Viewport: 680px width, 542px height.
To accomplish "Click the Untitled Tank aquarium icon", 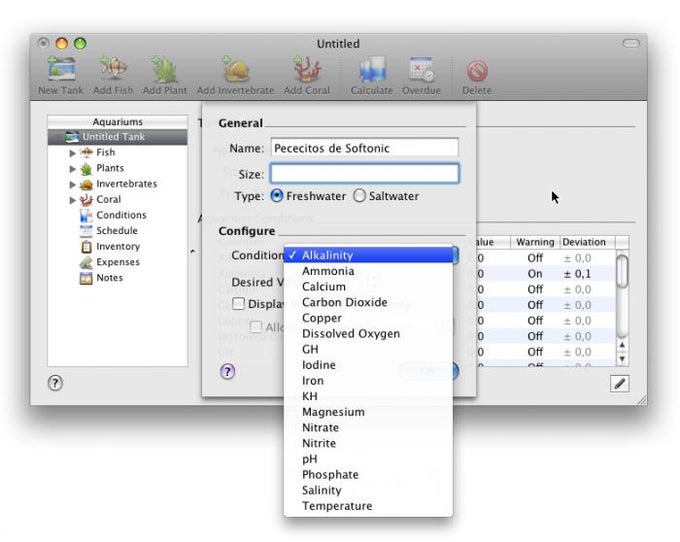I will (72, 137).
